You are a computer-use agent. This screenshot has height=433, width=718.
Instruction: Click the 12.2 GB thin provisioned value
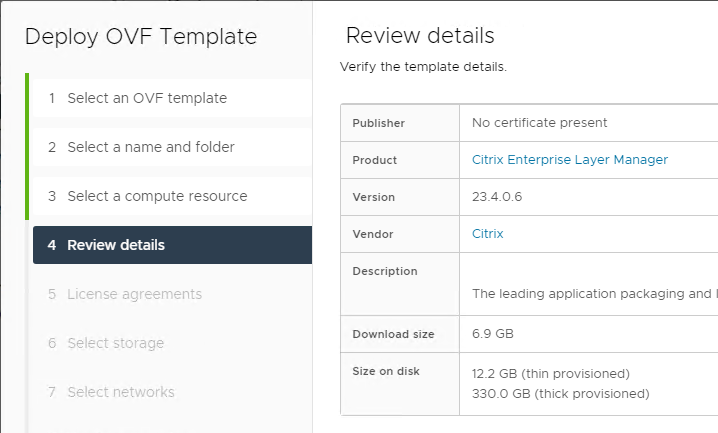551,373
